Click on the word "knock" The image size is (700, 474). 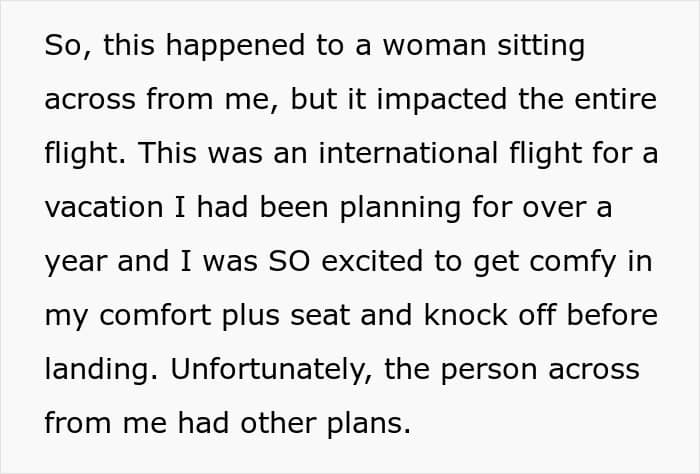pos(465,316)
